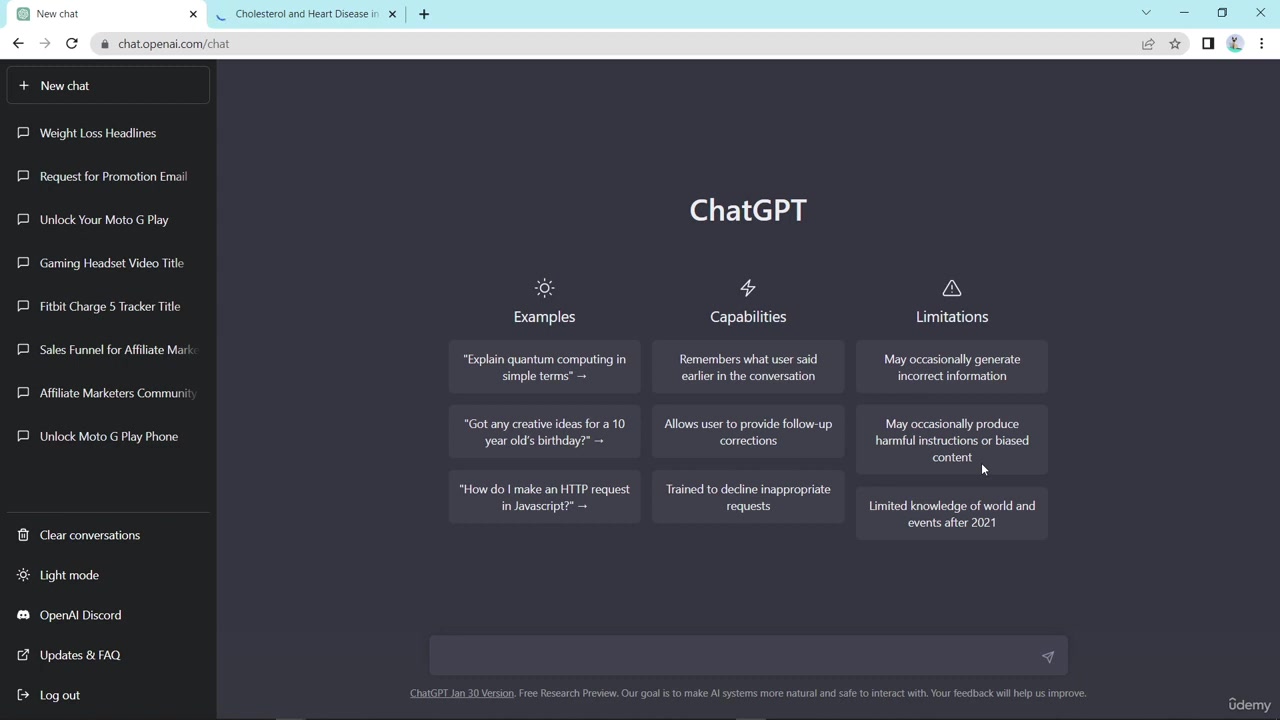Open the Updates & FAQ link
The width and height of the screenshot is (1280, 720).
[x=80, y=655]
